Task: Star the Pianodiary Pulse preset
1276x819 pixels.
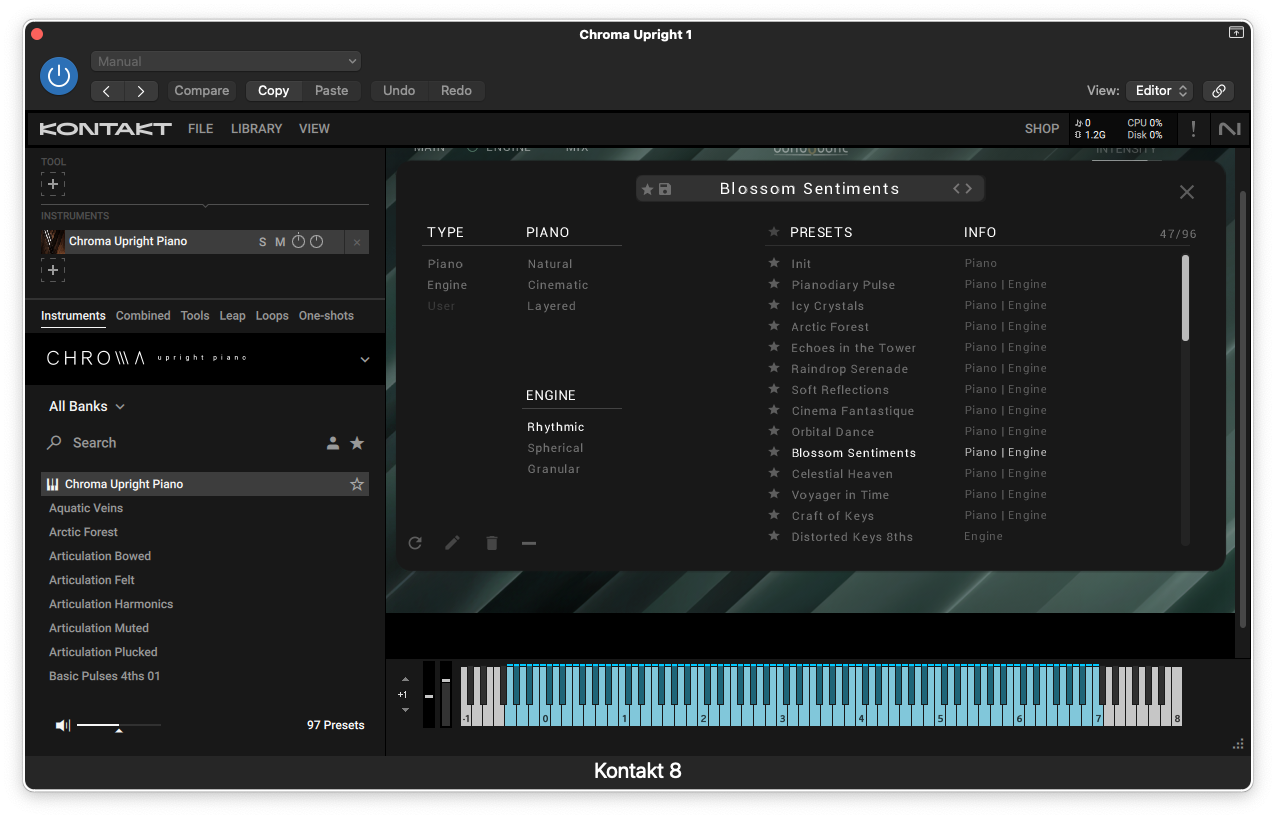Action: point(773,285)
